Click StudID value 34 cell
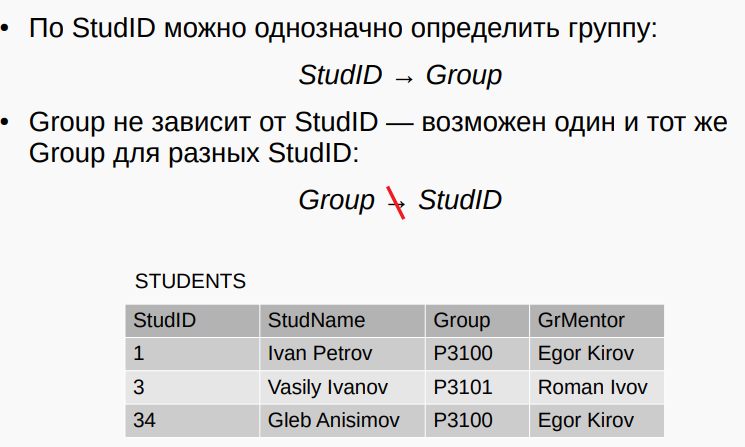This screenshot has width=745, height=447. point(192,420)
